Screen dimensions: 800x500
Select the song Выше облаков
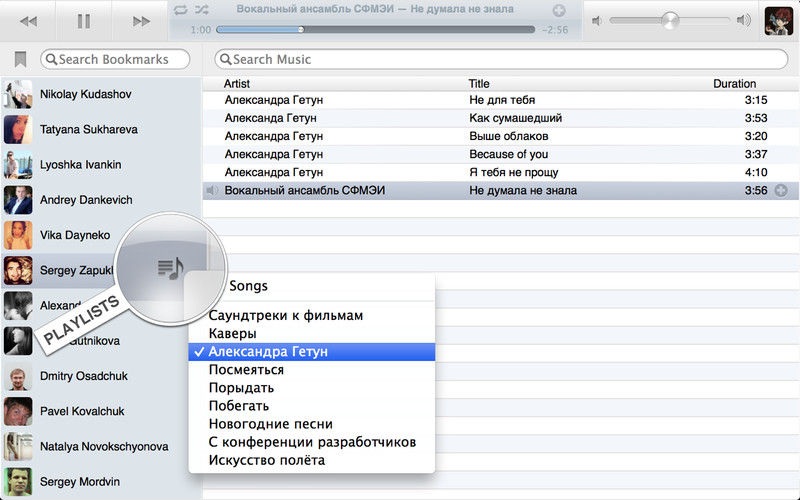tap(501, 136)
